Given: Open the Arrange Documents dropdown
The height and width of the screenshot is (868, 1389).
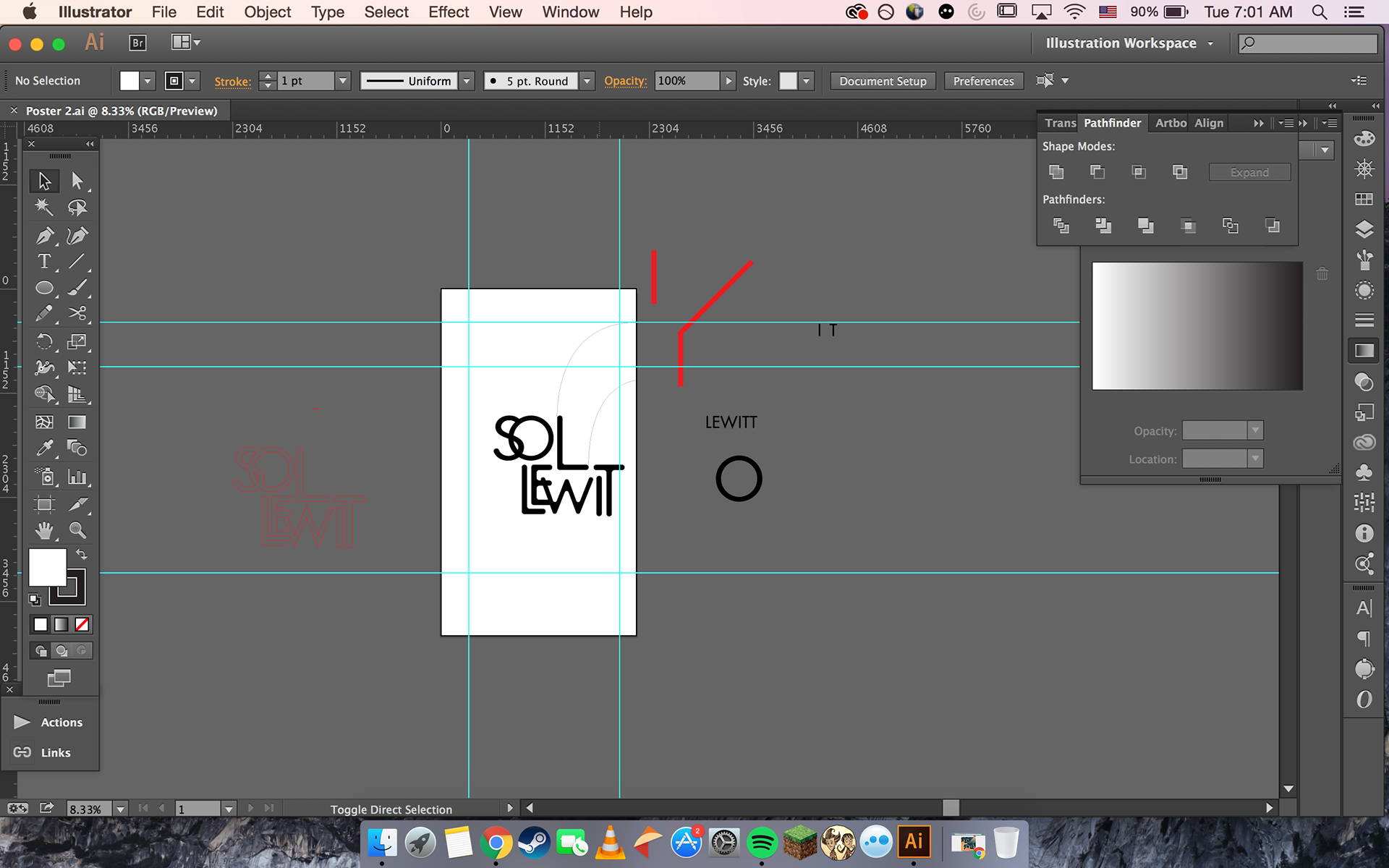Looking at the screenshot, I should click(x=185, y=43).
